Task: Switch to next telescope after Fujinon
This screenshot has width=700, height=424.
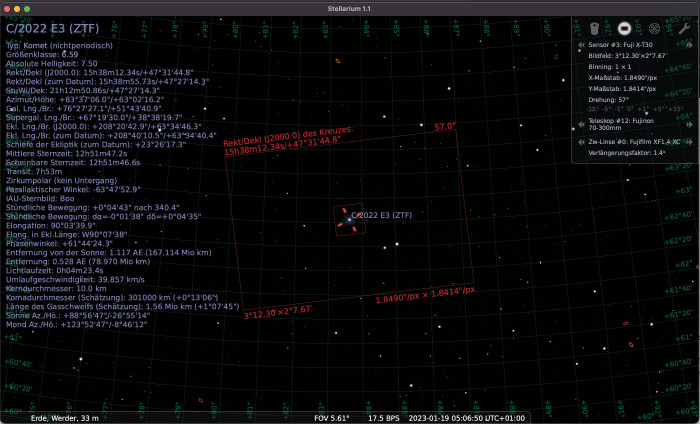Action: coord(690,124)
